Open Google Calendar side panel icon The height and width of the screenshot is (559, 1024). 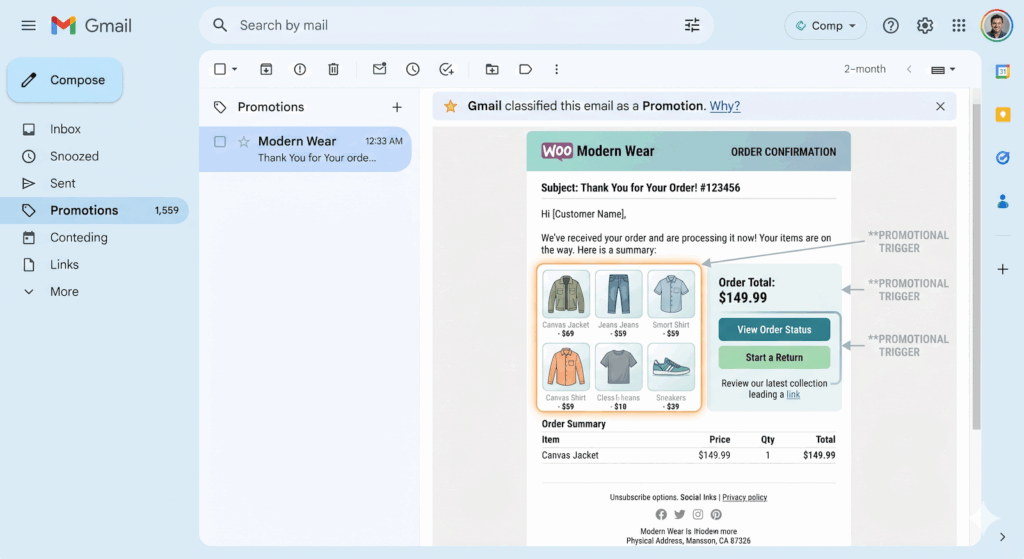[1002, 72]
